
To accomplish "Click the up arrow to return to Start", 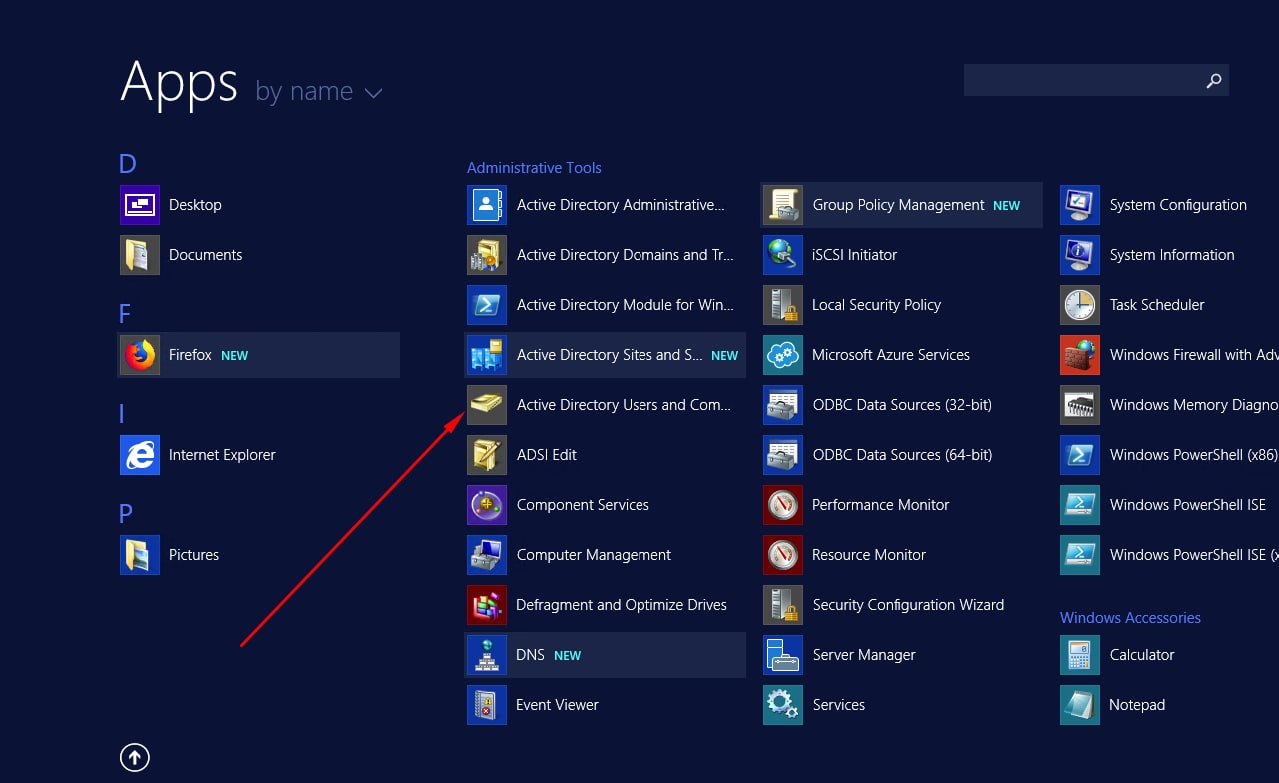I will (135, 758).
